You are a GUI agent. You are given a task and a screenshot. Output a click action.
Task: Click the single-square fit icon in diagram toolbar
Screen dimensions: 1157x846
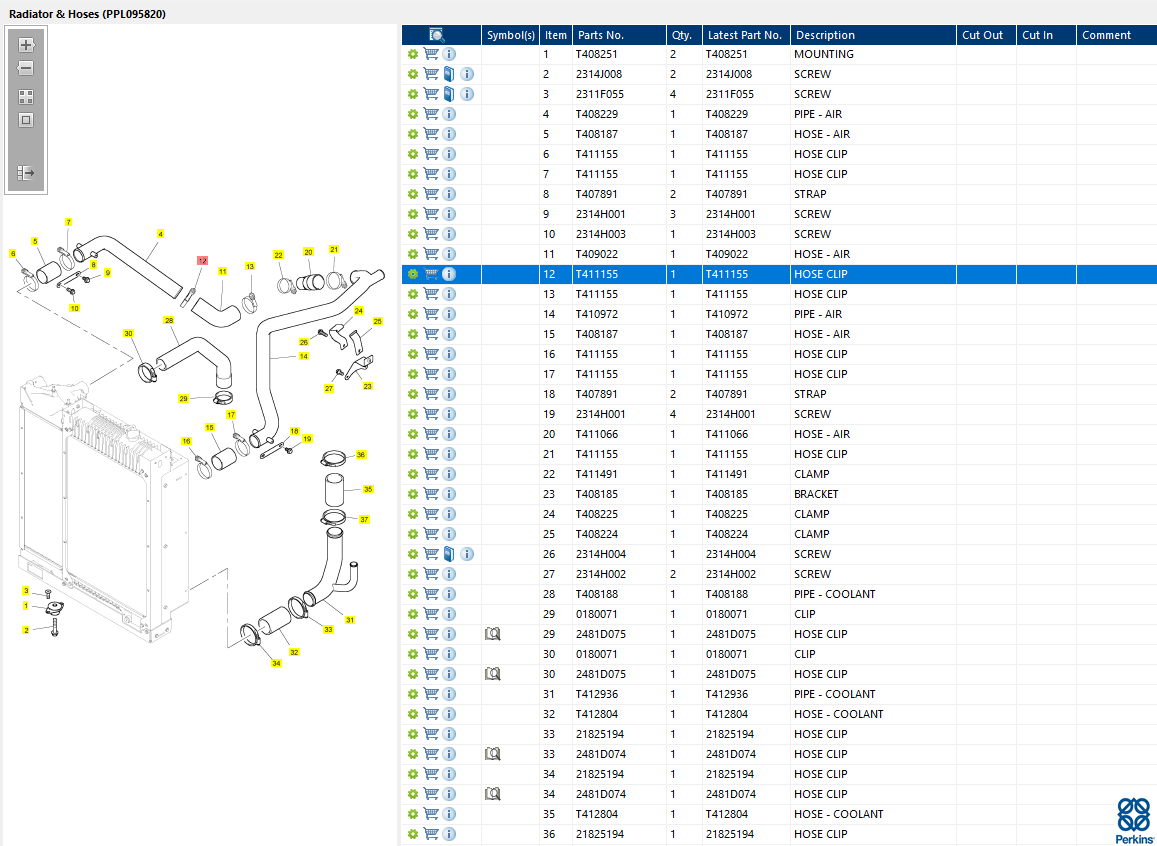26,120
